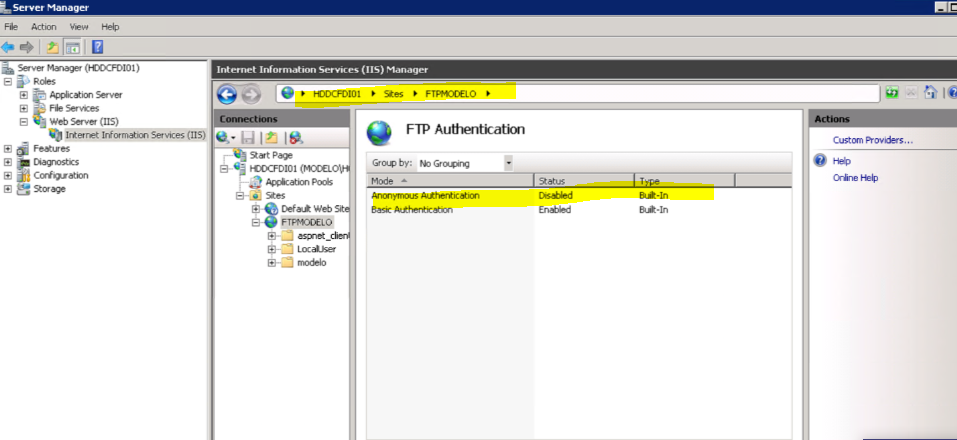The image size is (957, 440).
Task: Select the aspnet_client folder
Action: click(323, 236)
